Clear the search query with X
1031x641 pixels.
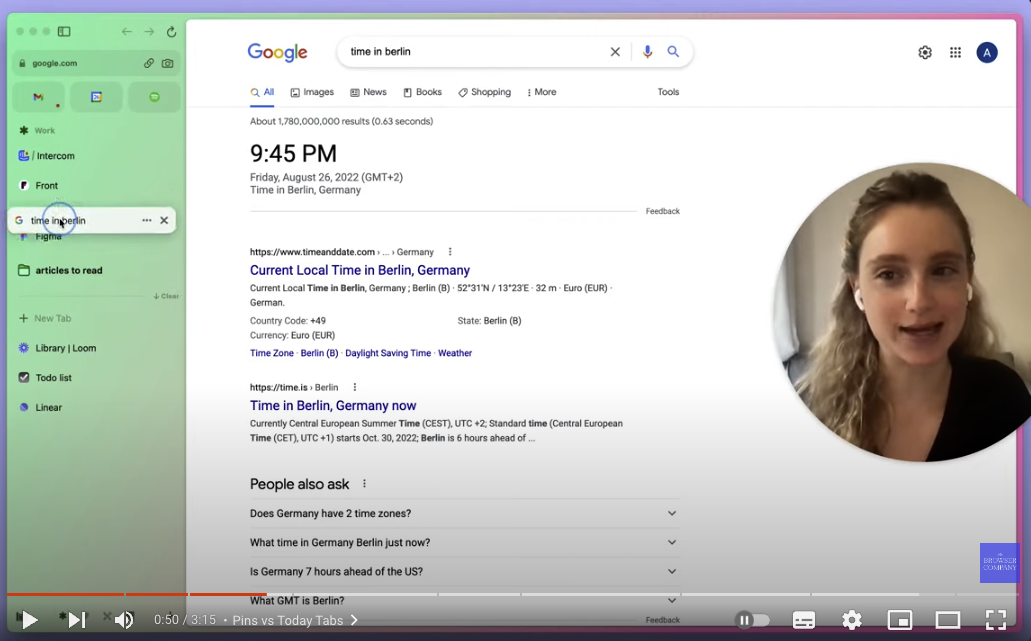pos(615,51)
